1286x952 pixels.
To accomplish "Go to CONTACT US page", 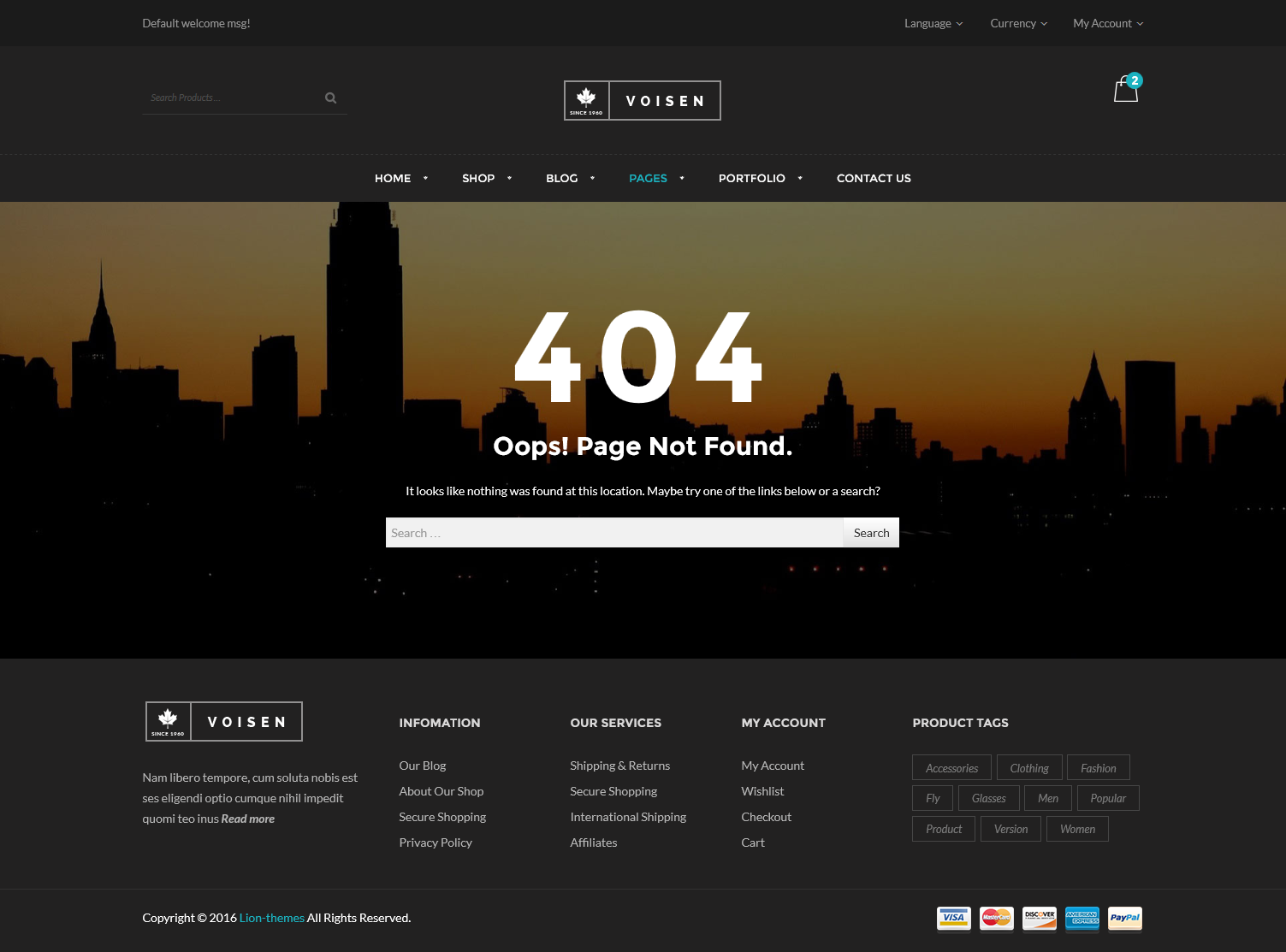I will (x=874, y=178).
